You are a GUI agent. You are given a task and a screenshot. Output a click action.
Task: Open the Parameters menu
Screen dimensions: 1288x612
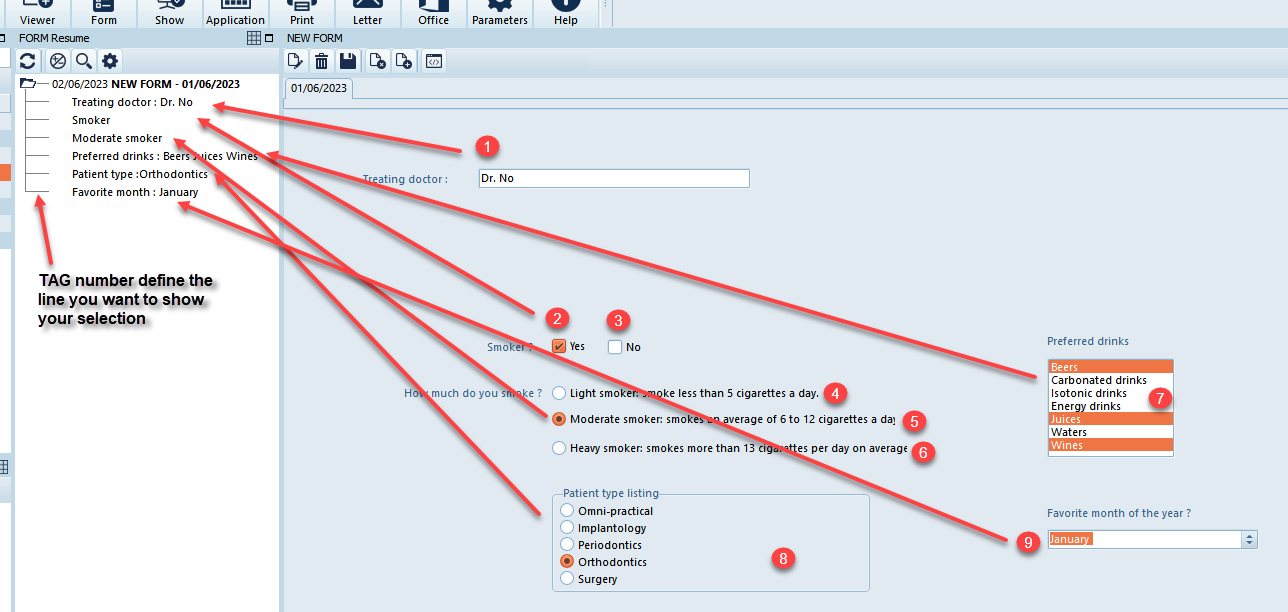click(499, 14)
